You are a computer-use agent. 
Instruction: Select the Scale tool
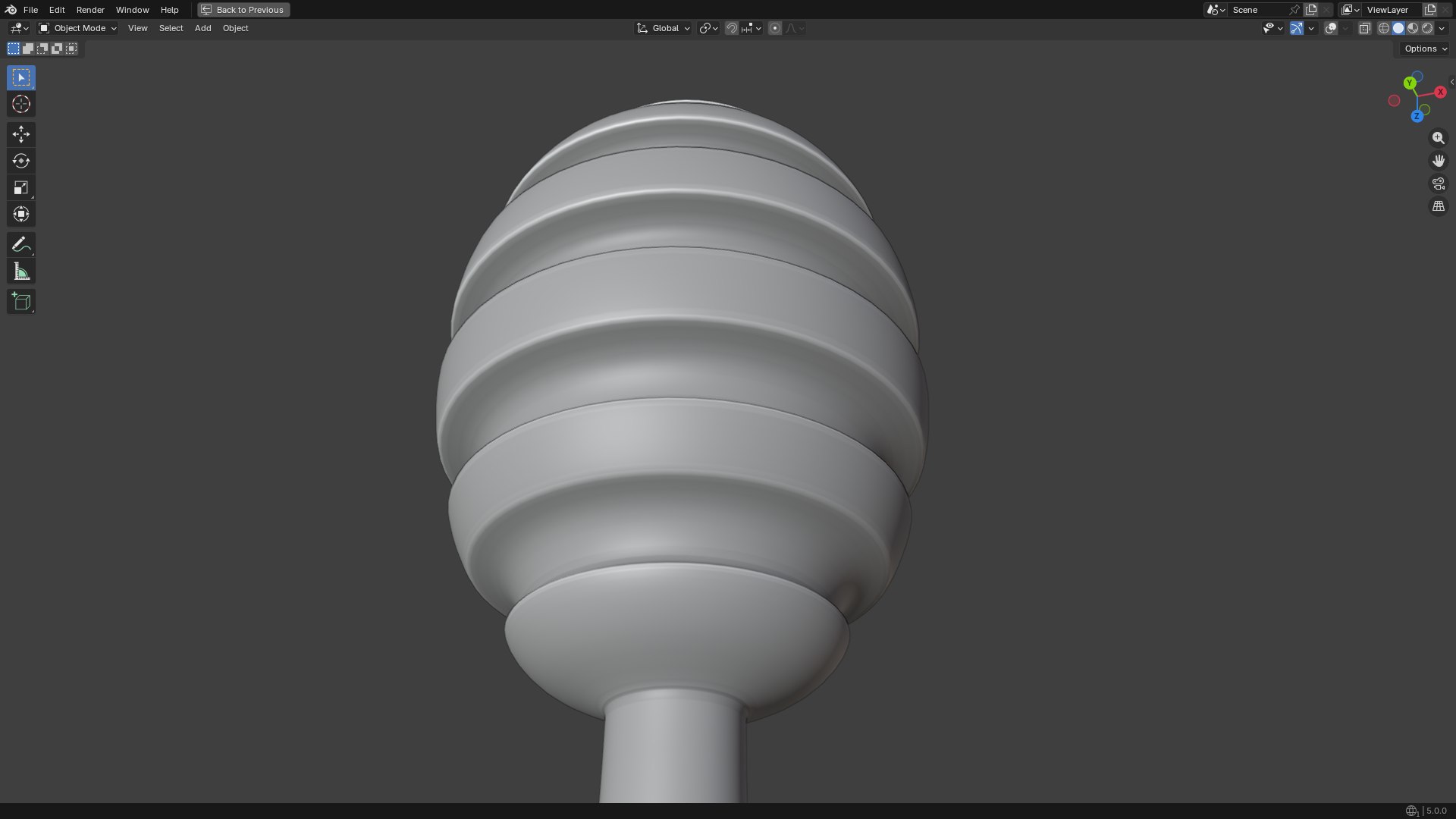[21, 187]
